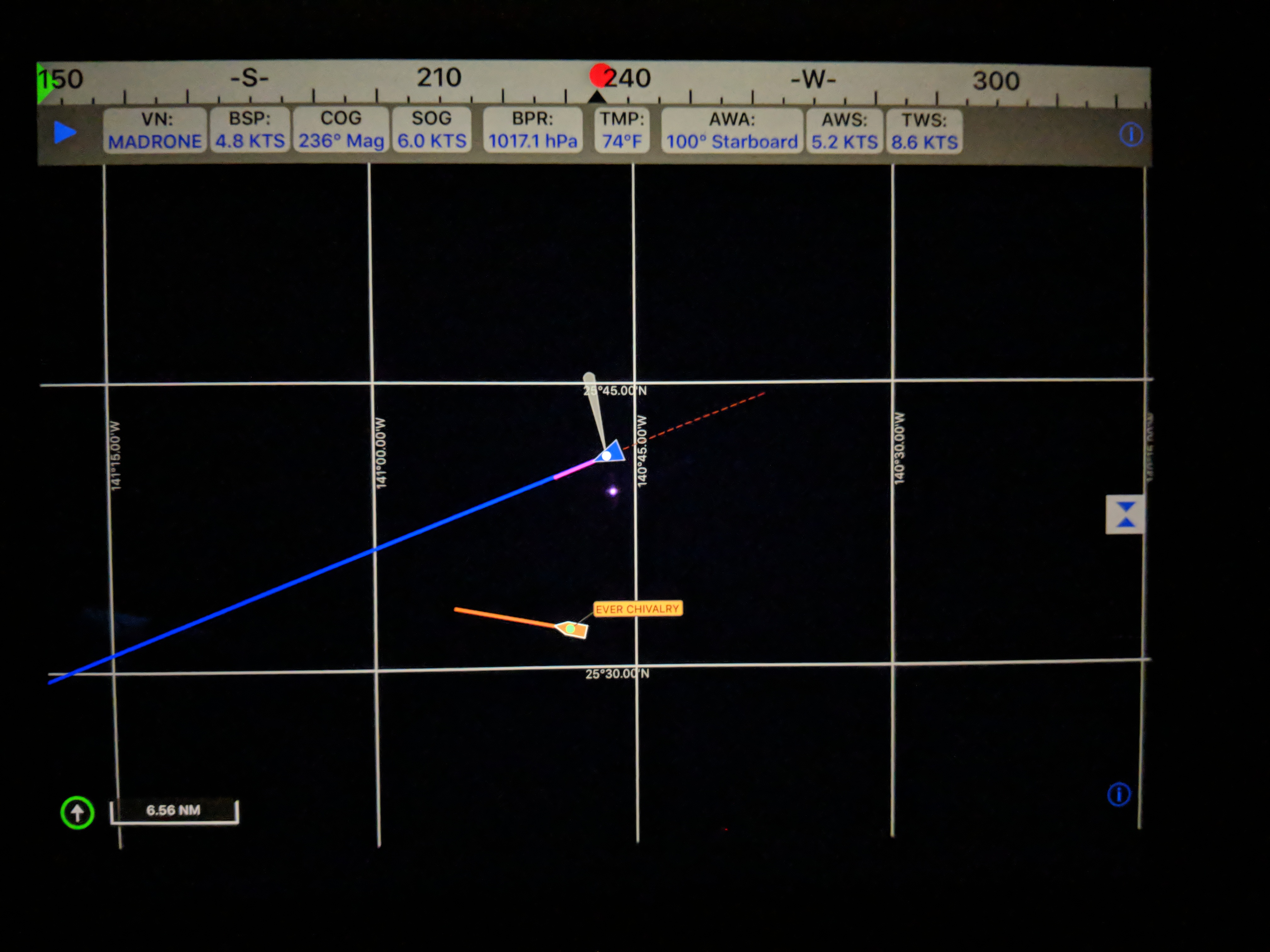Tap the VN: MADRONE data box

[155, 130]
